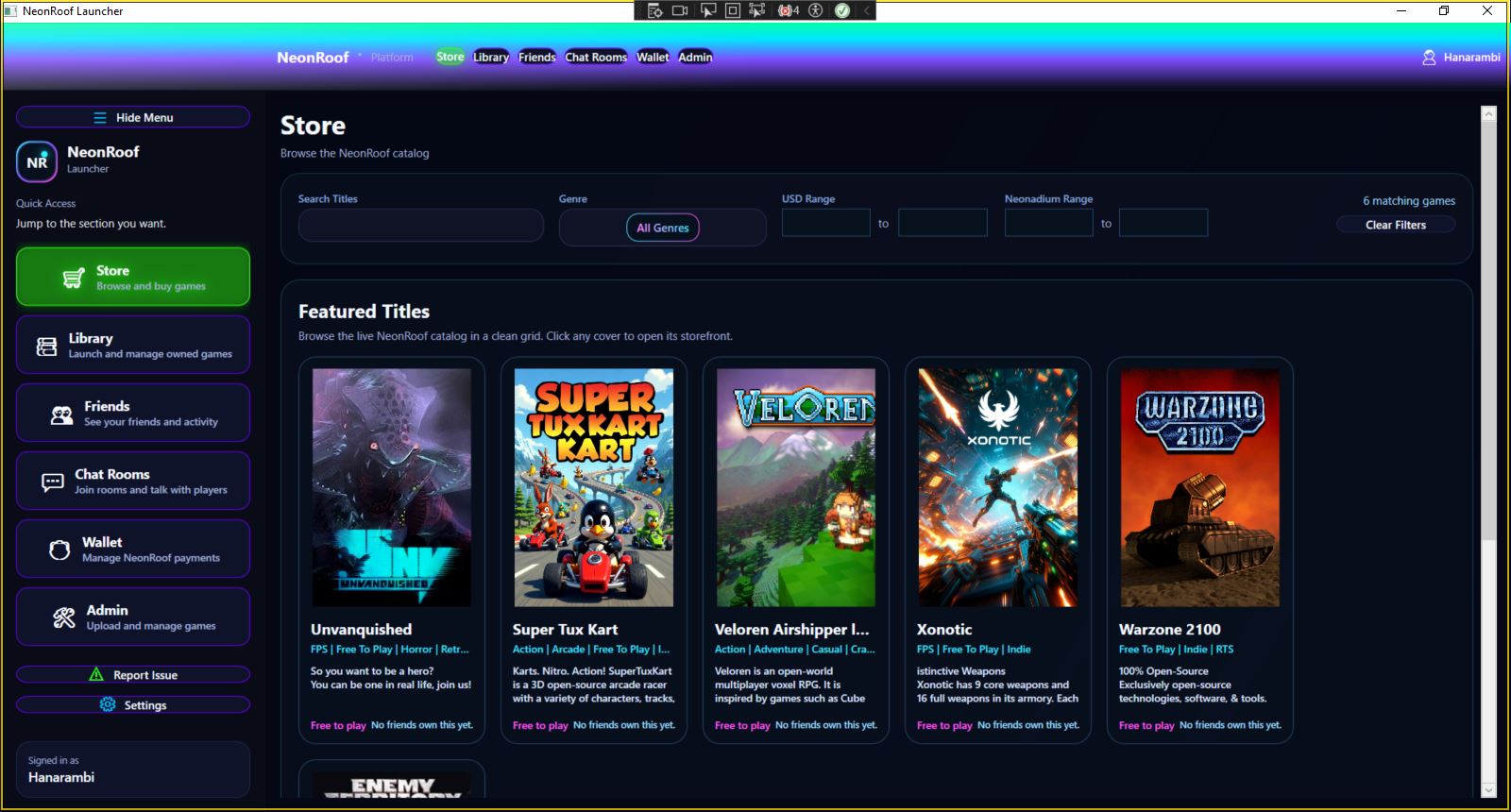The image size is (1511, 812).
Task: Open the Admin tab in top navigation
Action: [x=695, y=57]
